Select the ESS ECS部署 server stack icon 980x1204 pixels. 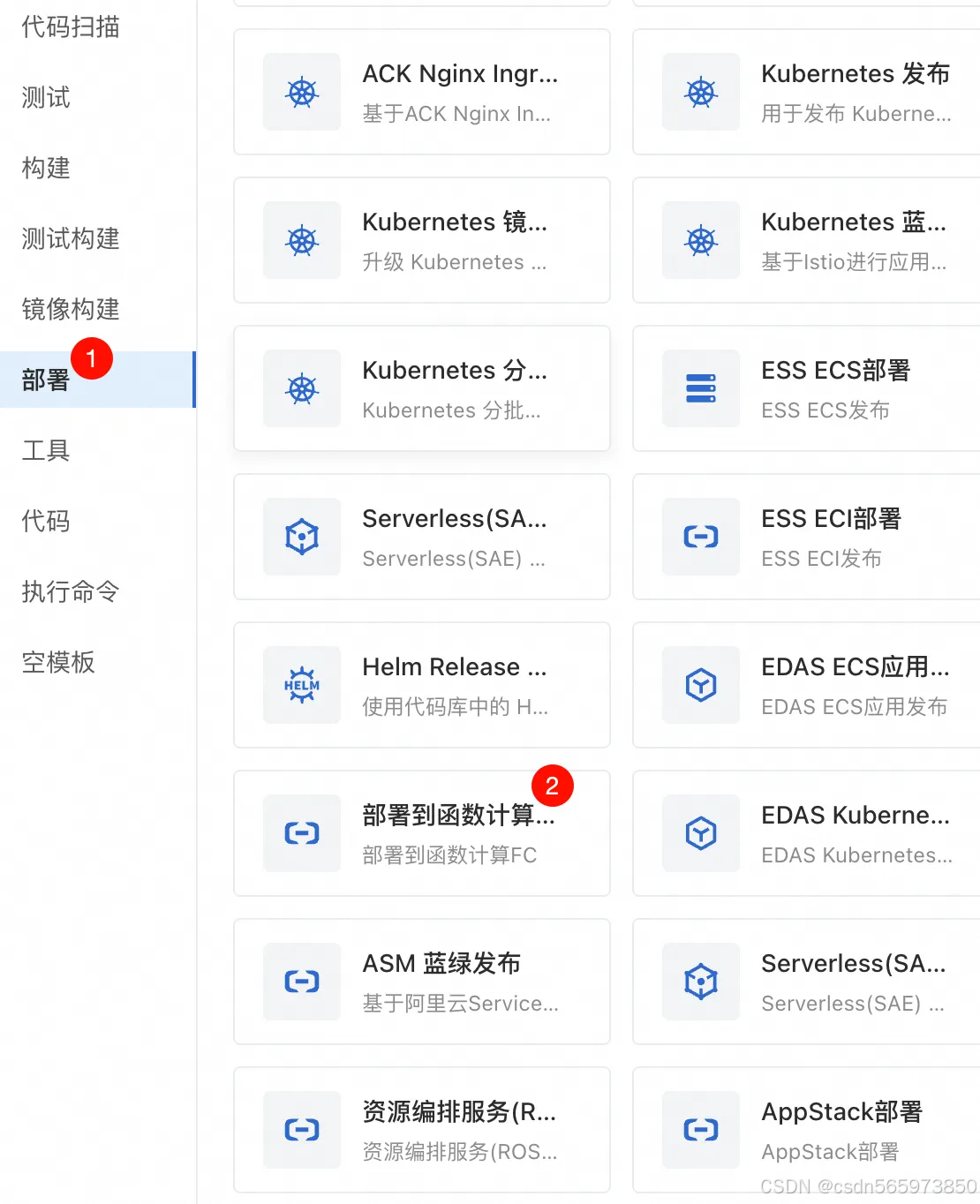(700, 388)
